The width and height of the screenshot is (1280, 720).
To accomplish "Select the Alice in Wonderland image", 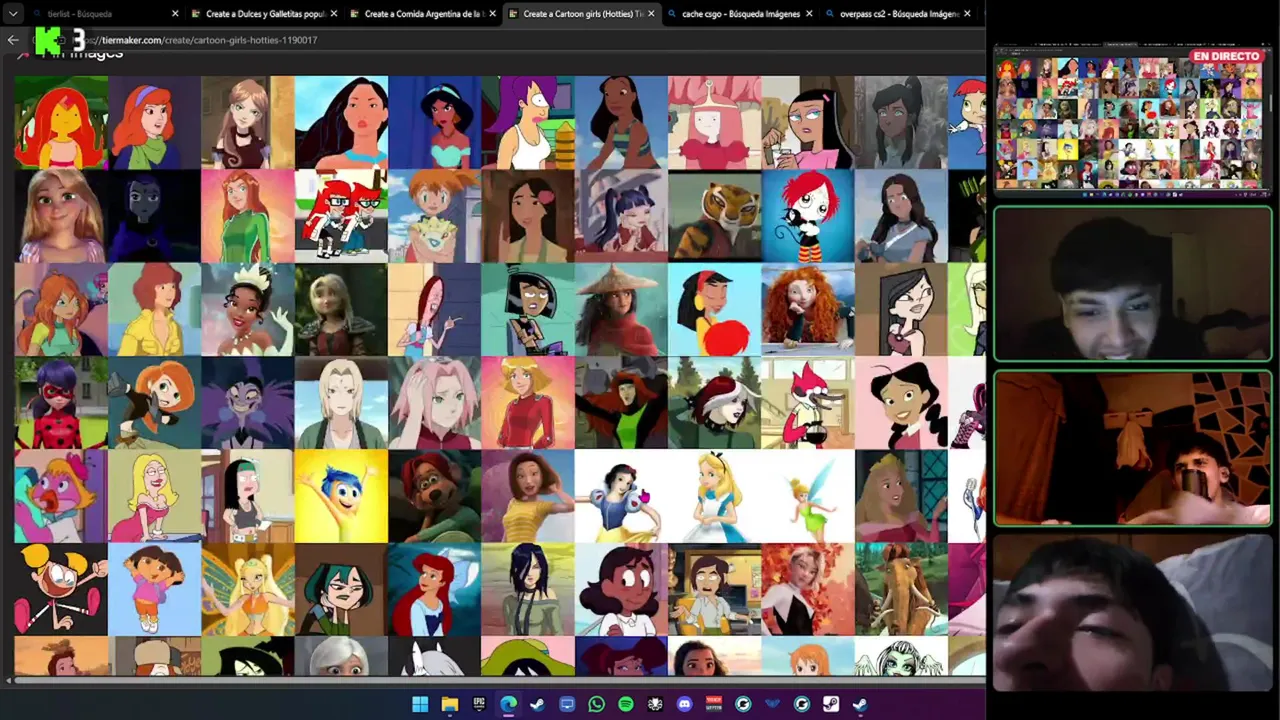I will (x=714, y=497).
